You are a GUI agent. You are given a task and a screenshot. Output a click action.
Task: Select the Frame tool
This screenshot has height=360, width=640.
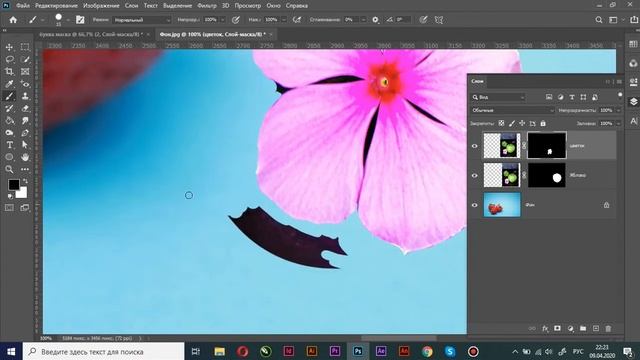pos(25,71)
